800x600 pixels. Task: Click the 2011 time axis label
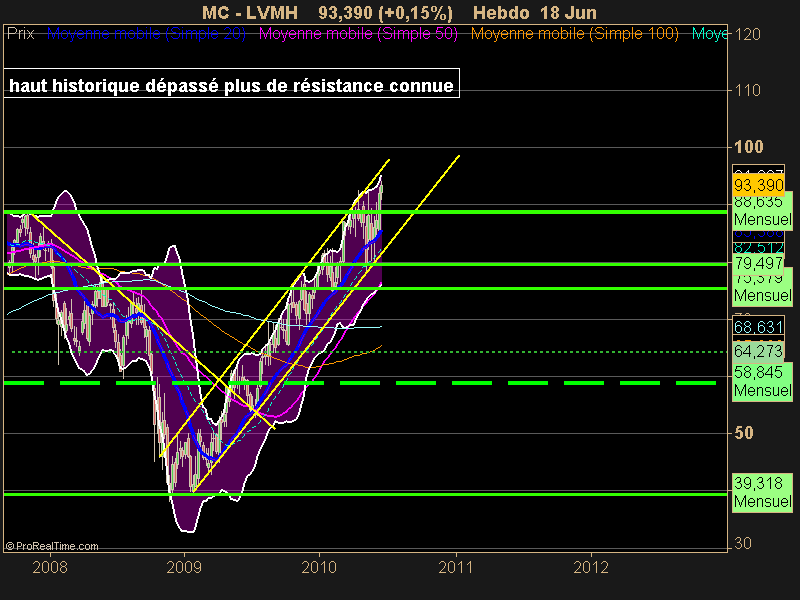[456, 567]
